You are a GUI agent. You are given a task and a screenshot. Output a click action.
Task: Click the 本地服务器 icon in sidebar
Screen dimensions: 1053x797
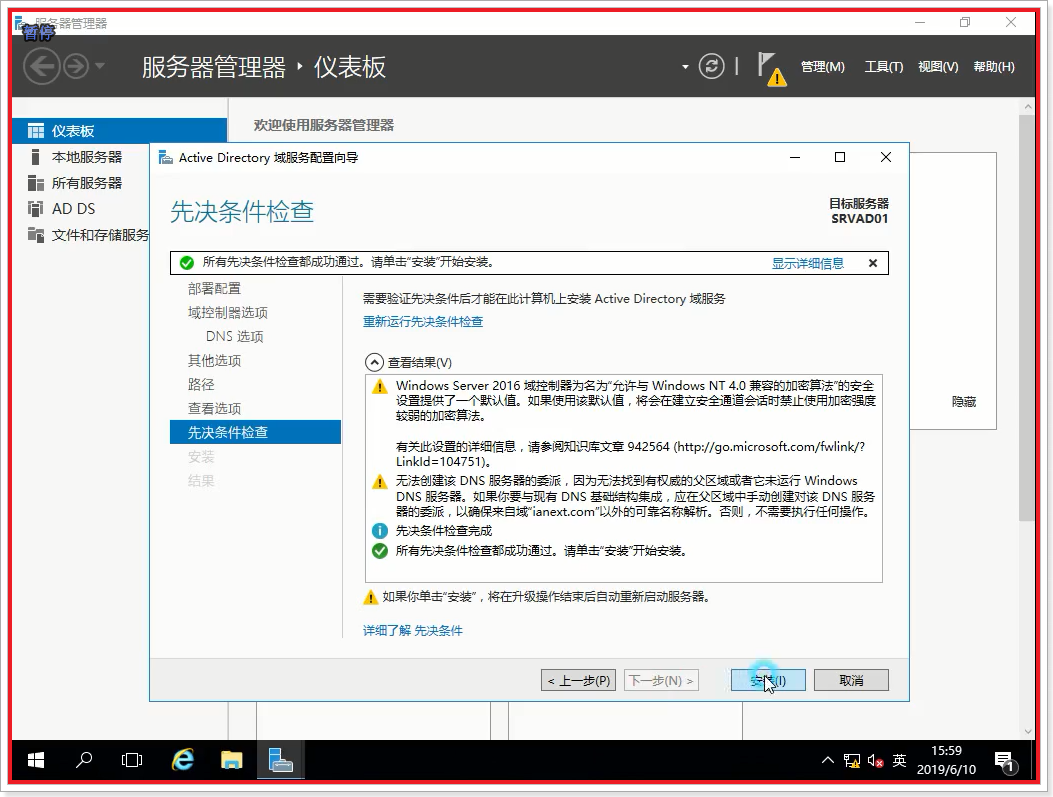click(36, 157)
